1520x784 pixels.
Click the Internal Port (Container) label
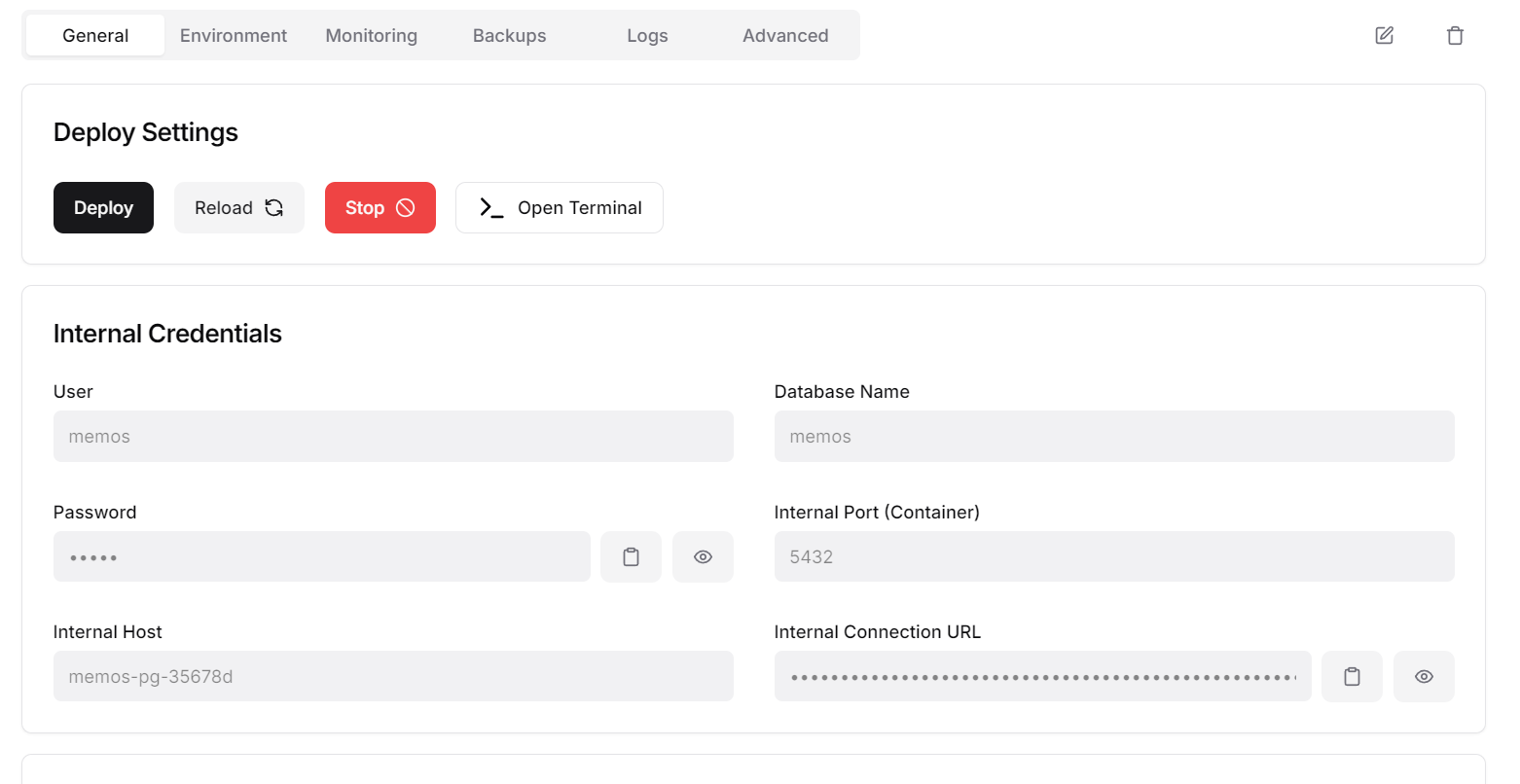point(877,513)
